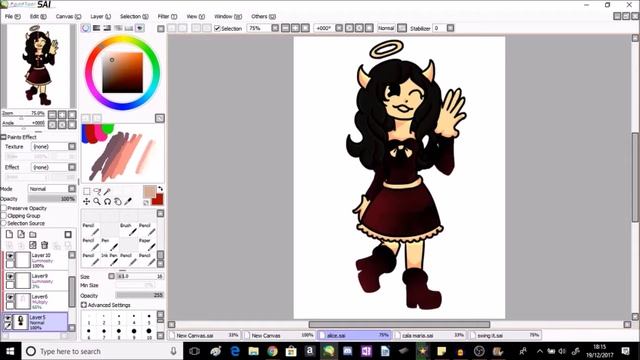Screen dimensions: 640x360
Task: Choose the Ink Pen tool preset
Action: coord(109,260)
